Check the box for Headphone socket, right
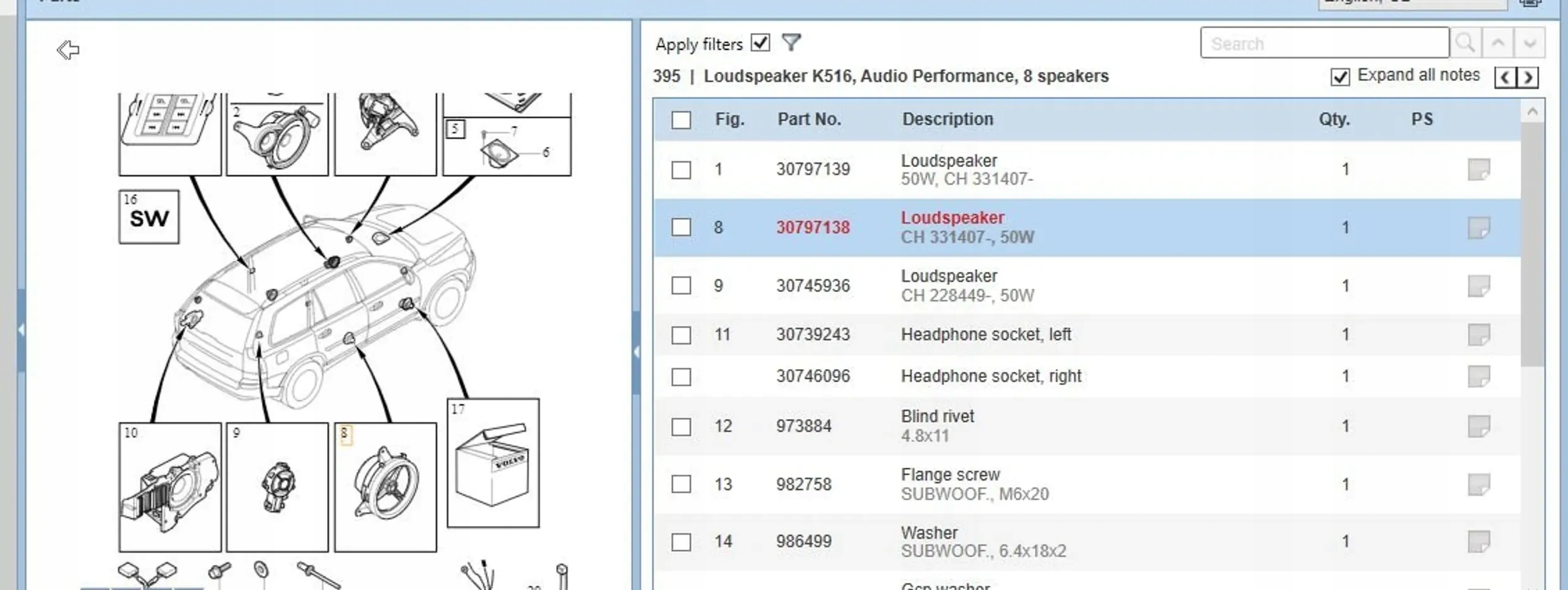 681,377
